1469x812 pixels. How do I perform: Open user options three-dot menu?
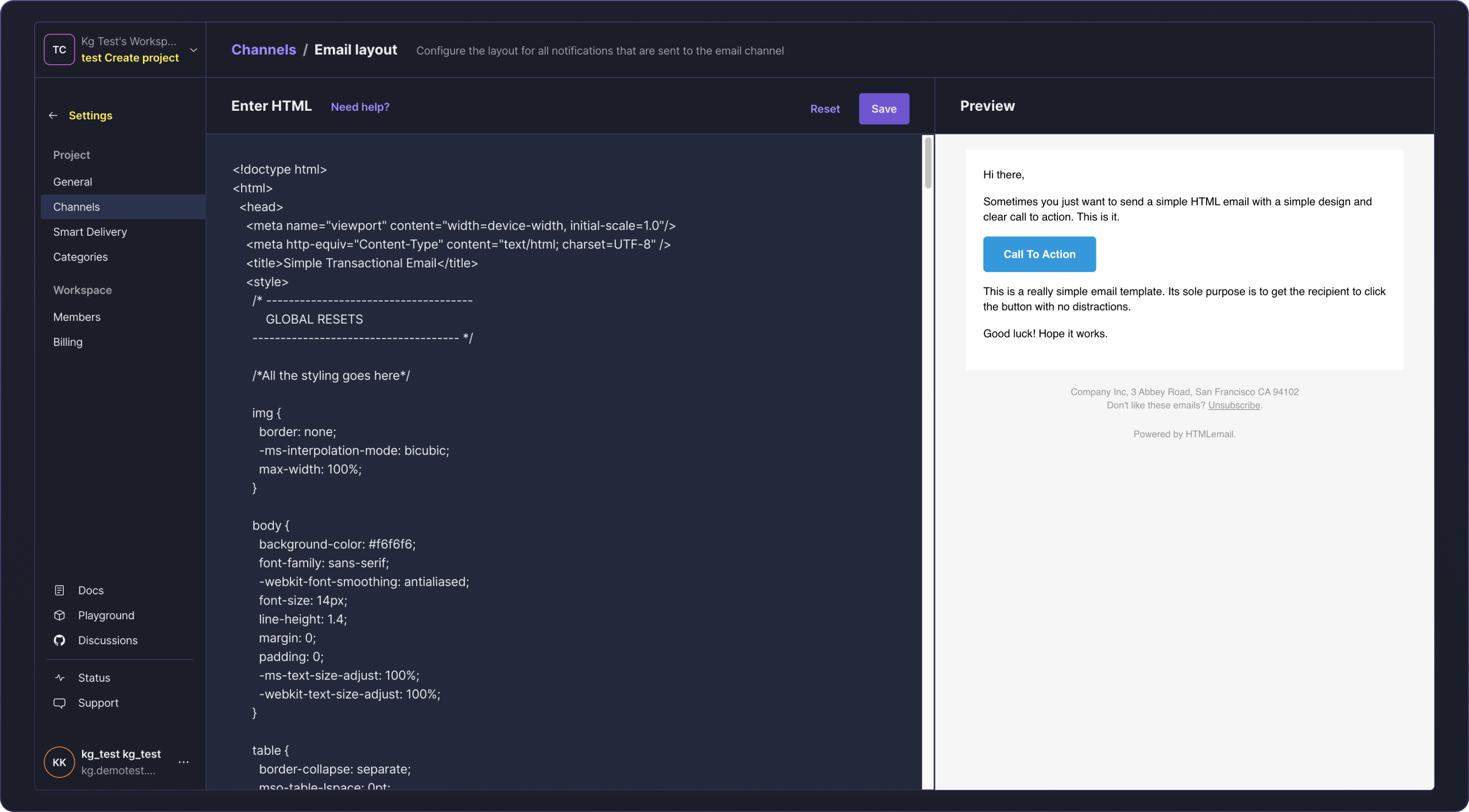point(184,762)
